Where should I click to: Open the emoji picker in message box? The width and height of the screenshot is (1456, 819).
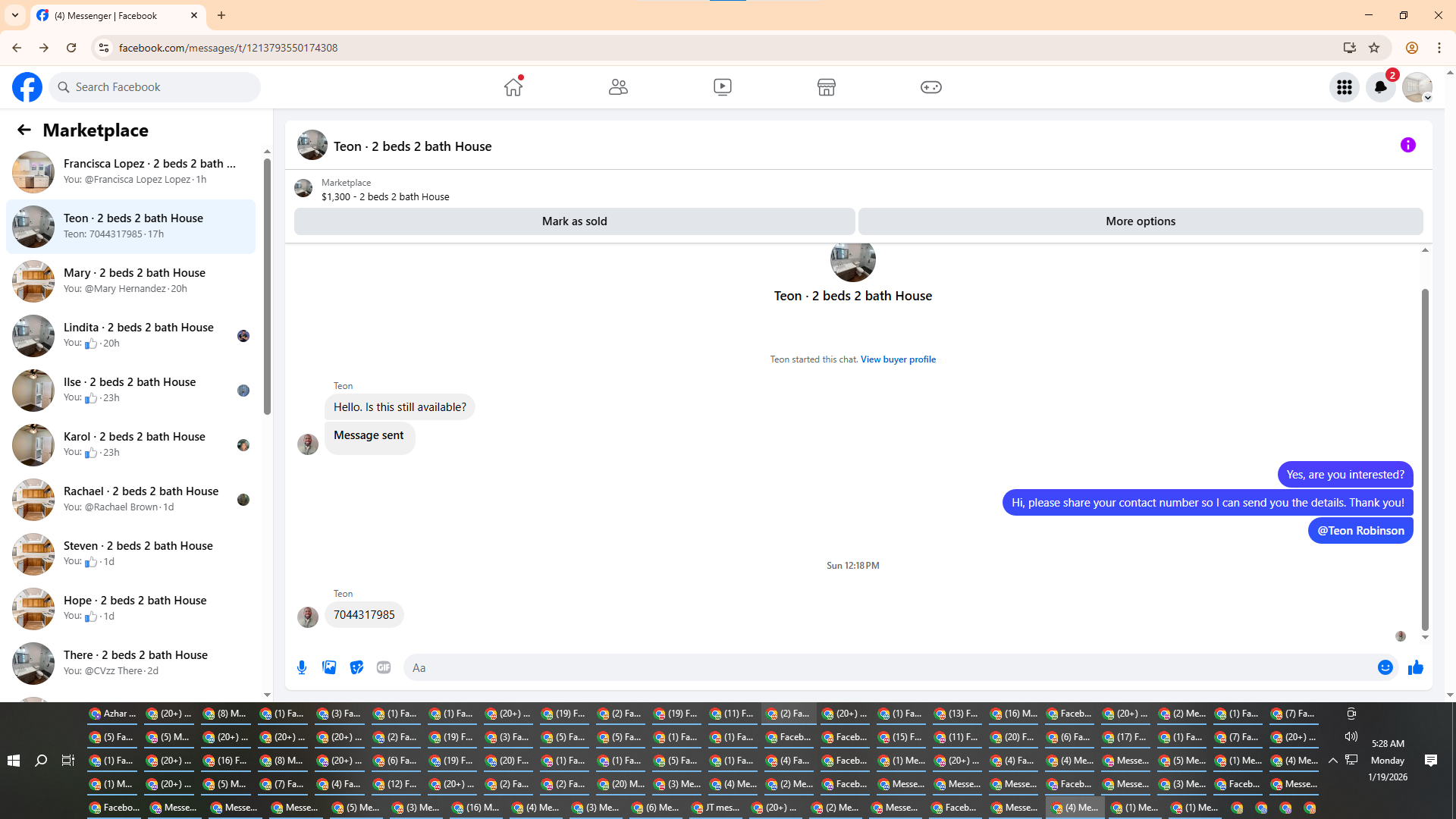[x=1385, y=667]
